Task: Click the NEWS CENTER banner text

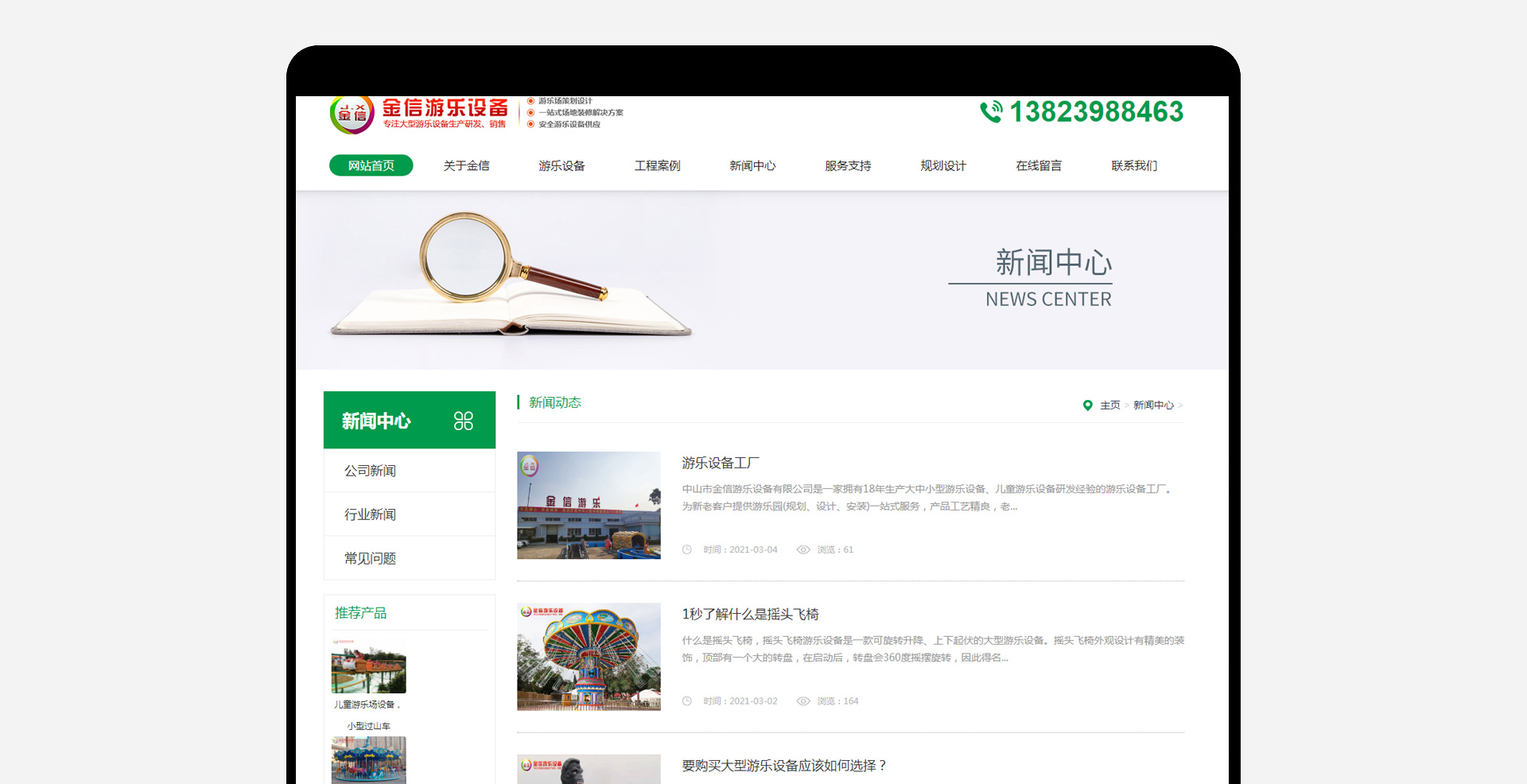Action: 1048,299
